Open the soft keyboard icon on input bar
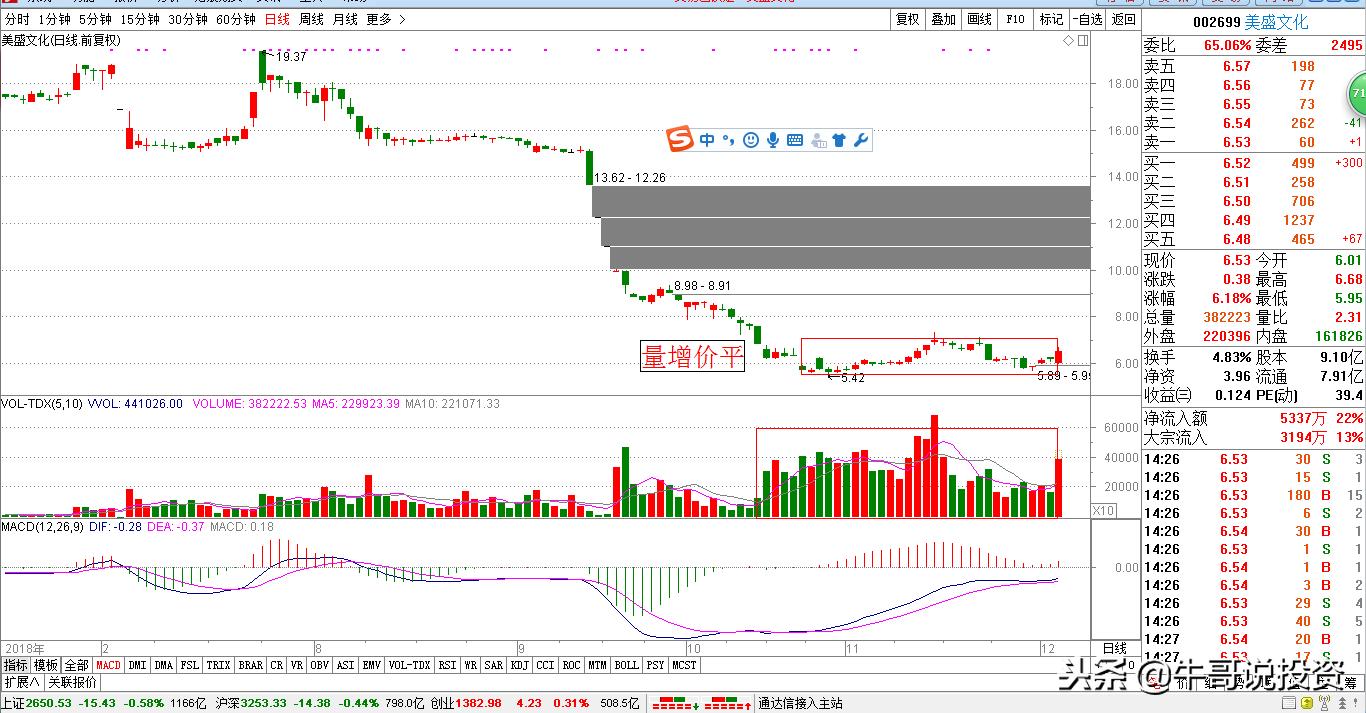This screenshot has height=713, width=1366. 795,140
